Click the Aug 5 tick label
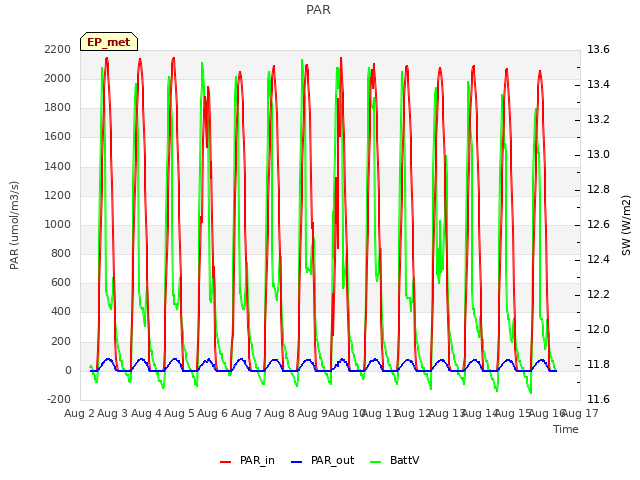The image size is (640, 480). [x=179, y=413]
